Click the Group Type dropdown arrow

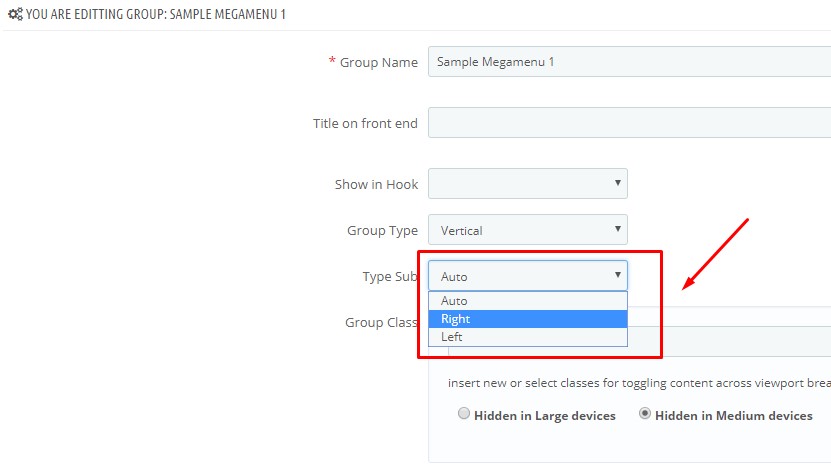(x=617, y=229)
